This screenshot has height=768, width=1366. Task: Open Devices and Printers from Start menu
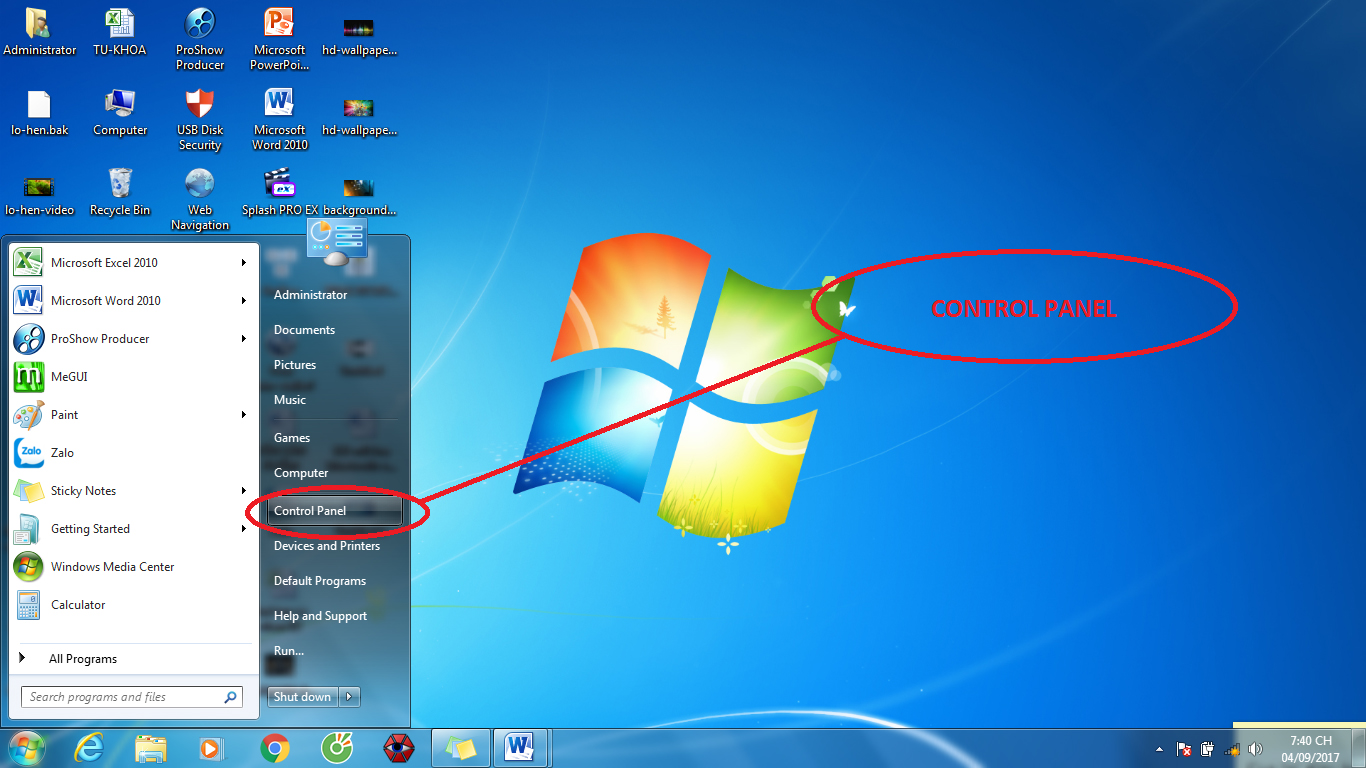327,546
